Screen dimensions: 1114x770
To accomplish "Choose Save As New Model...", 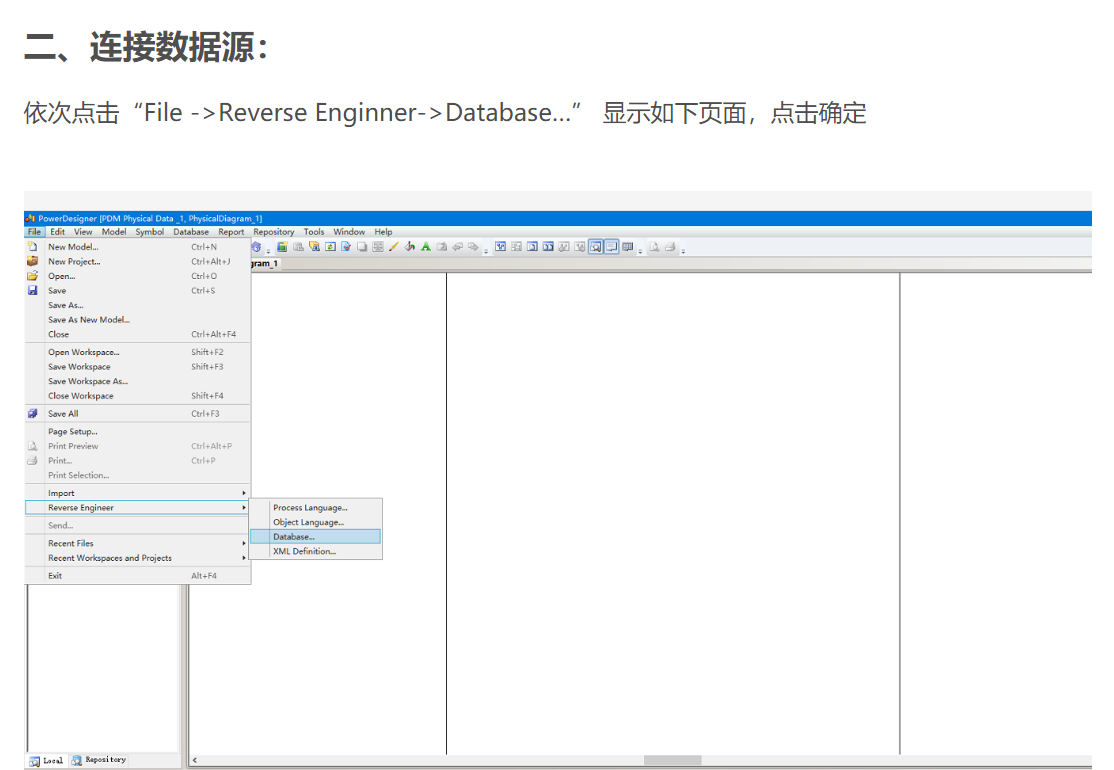I will pyautogui.click(x=136, y=320).
